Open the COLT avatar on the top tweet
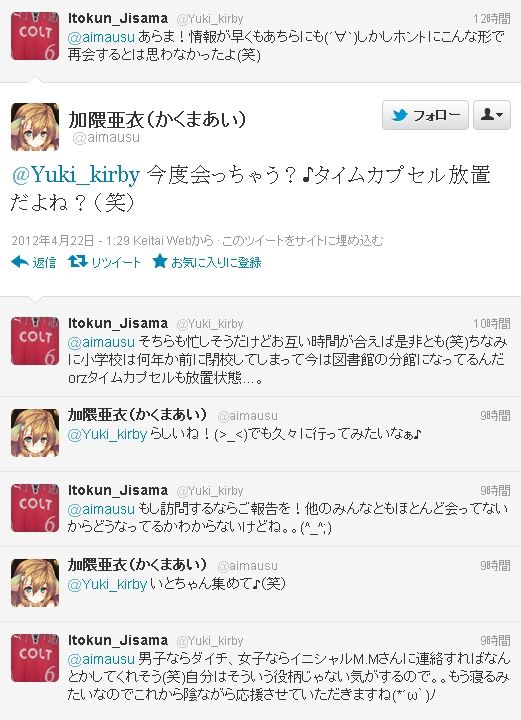 coord(35,36)
